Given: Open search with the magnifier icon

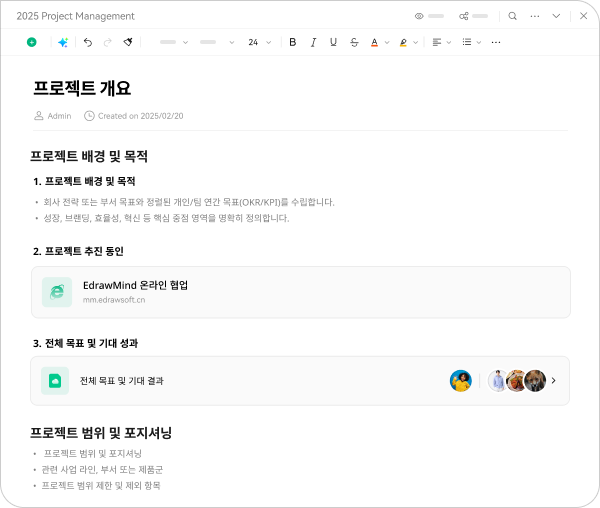Looking at the screenshot, I should 512,16.
